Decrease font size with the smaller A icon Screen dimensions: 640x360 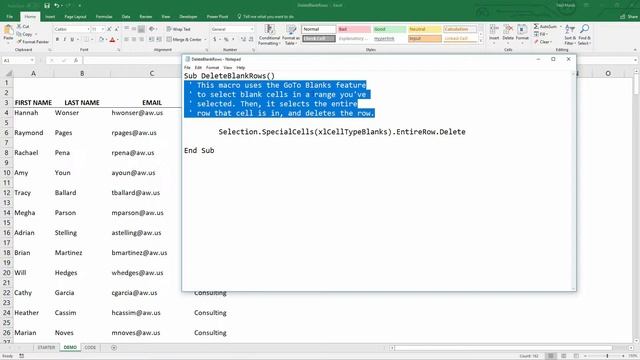(x=117, y=29)
